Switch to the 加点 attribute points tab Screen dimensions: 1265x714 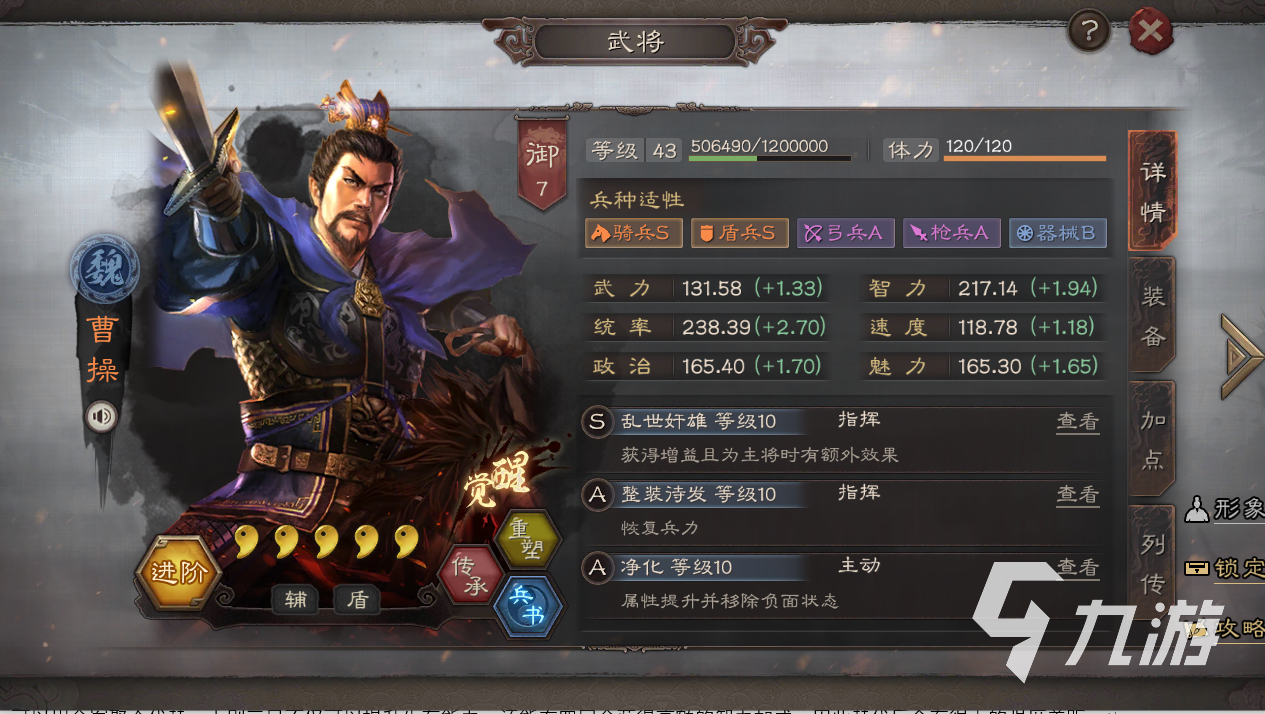[x=1152, y=439]
